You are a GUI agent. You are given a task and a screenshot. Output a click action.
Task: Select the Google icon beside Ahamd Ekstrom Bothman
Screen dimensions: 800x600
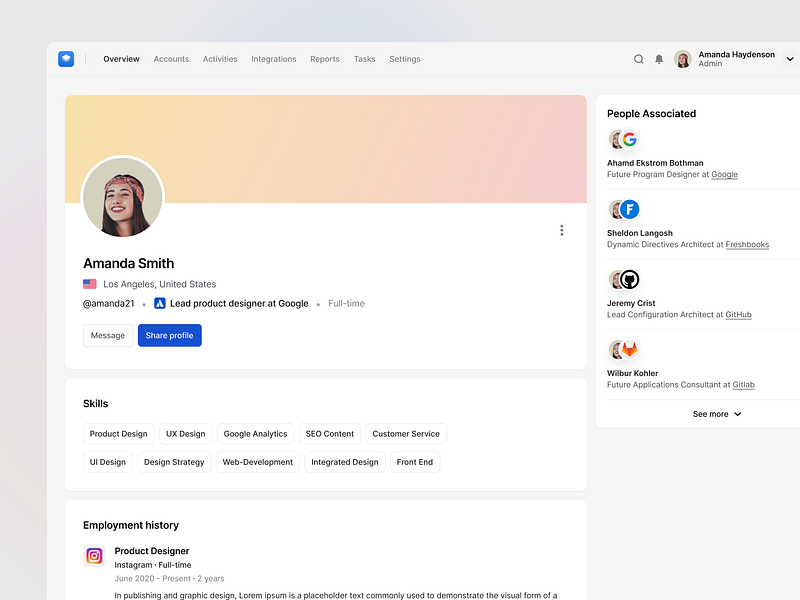pyautogui.click(x=629, y=140)
